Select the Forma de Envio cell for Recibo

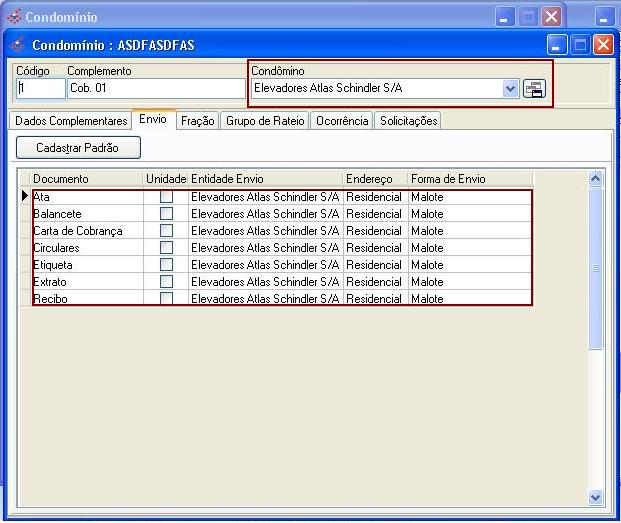[468, 299]
